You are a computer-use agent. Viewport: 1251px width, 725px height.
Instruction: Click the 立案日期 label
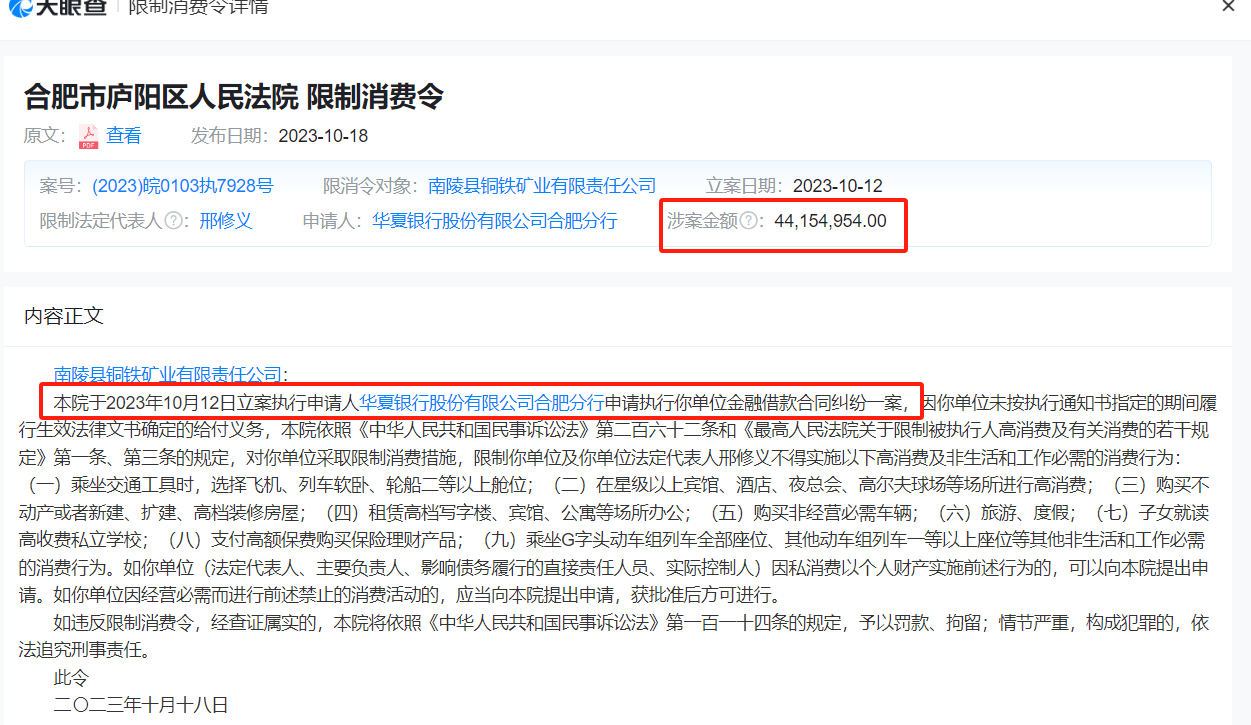(745, 186)
